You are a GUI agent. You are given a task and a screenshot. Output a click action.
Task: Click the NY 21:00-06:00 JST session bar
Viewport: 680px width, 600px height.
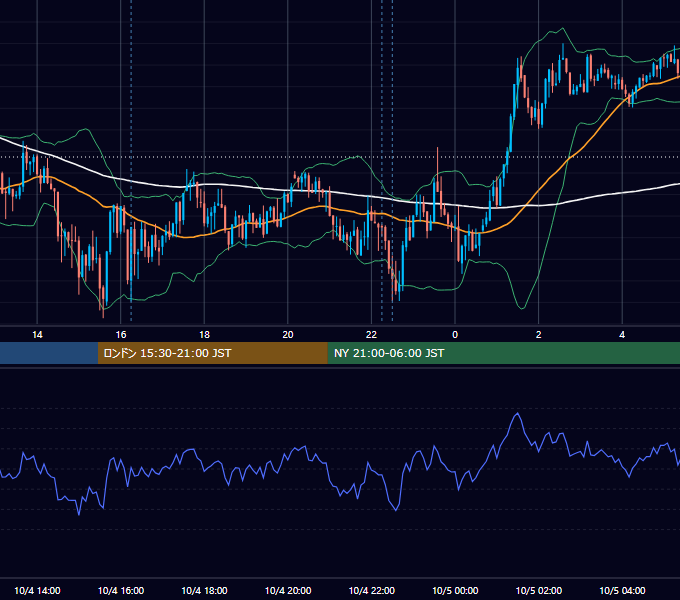[x=503, y=353]
